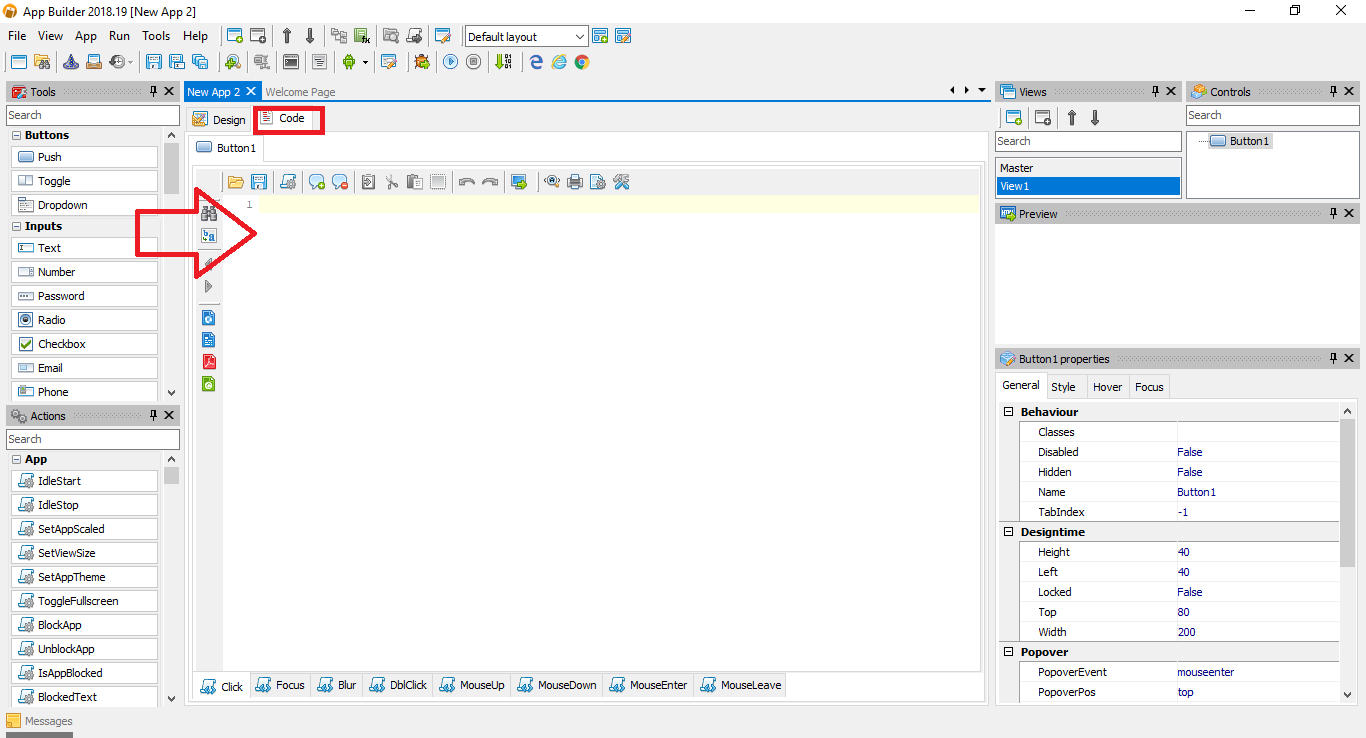Select the Radio control from Inputs
The image size is (1366, 738).
point(84,319)
